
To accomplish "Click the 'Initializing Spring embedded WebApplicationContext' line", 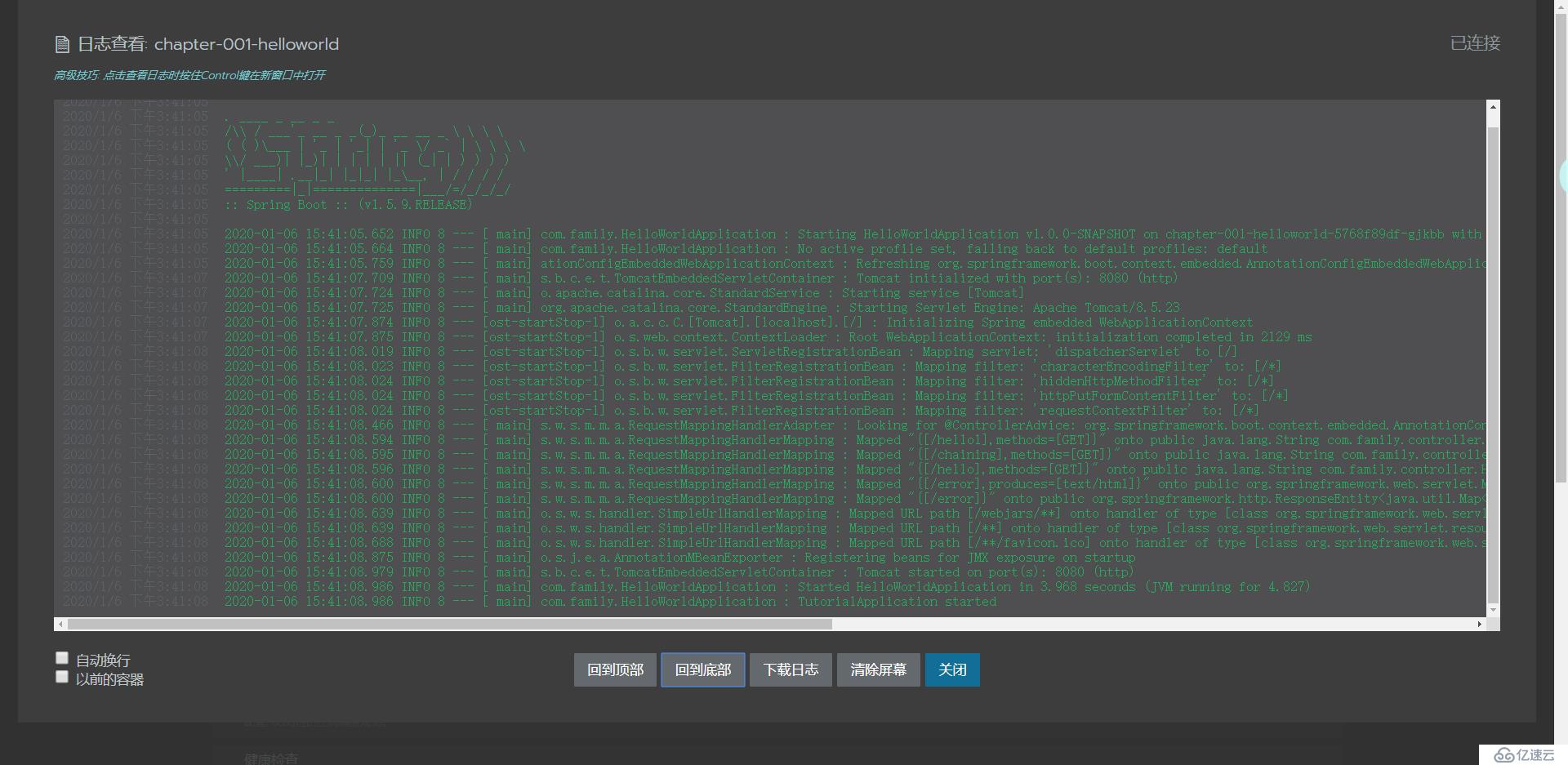I will click(x=738, y=322).
